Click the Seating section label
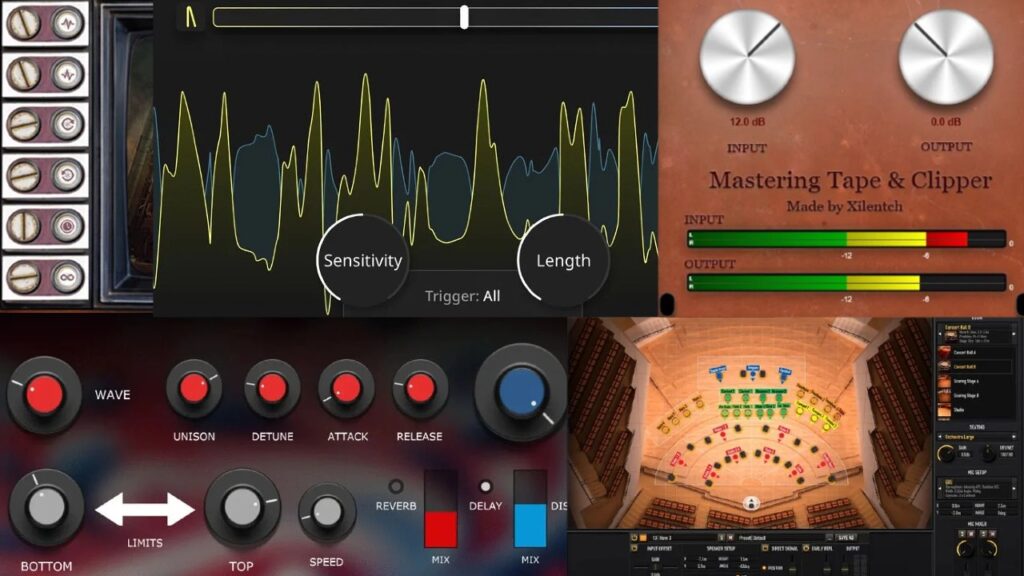1024x576 pixels. 976,427
